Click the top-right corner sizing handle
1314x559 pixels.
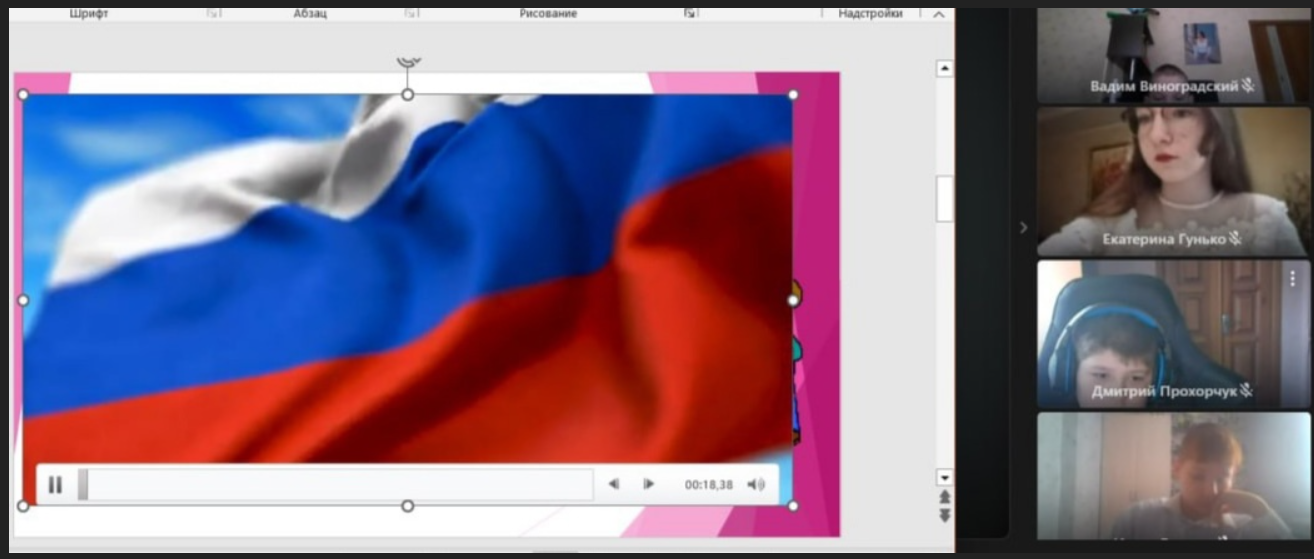(x=793, y=95)
